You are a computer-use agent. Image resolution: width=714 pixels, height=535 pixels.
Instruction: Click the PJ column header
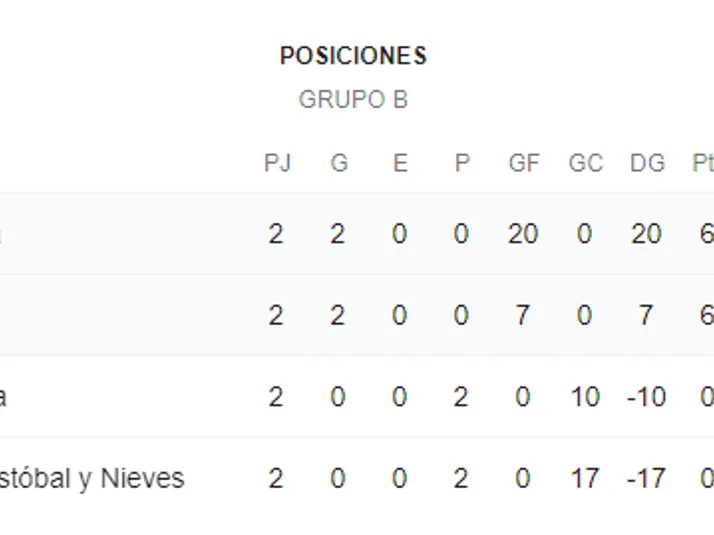[x=277, y=163]
